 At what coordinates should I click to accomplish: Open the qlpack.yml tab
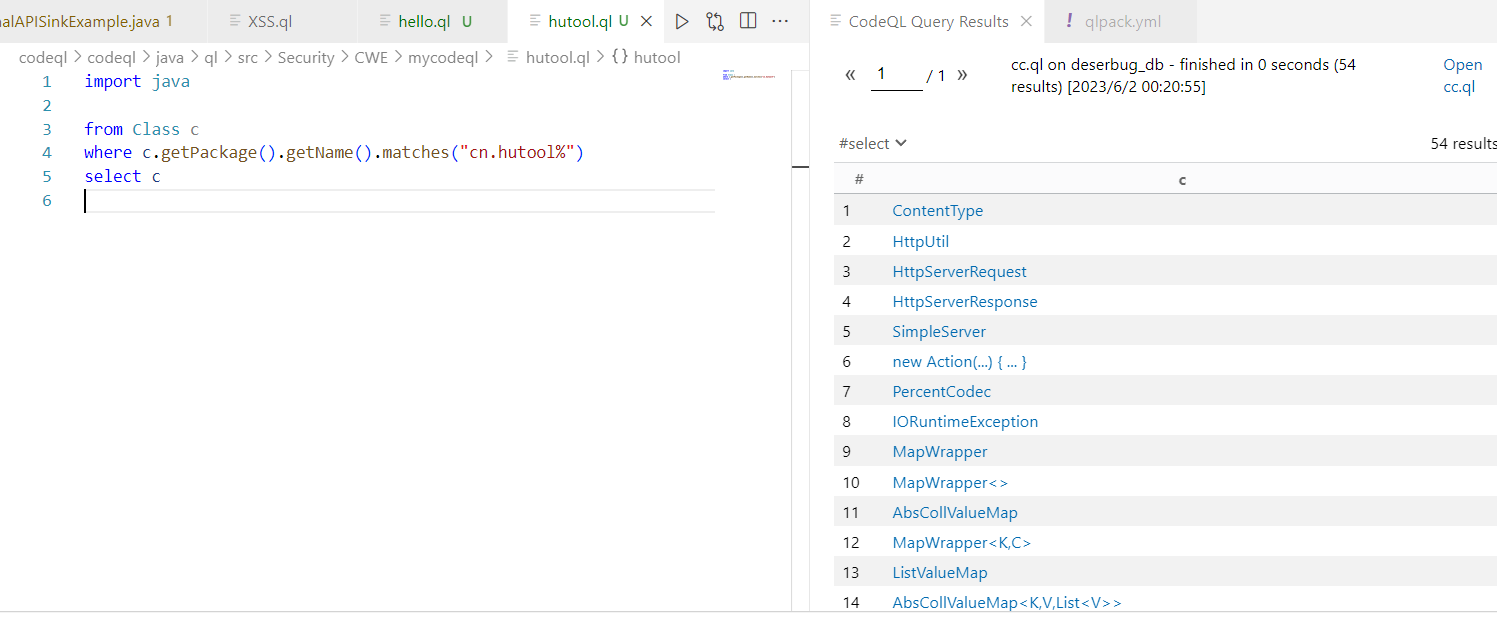coord(1124,21)
